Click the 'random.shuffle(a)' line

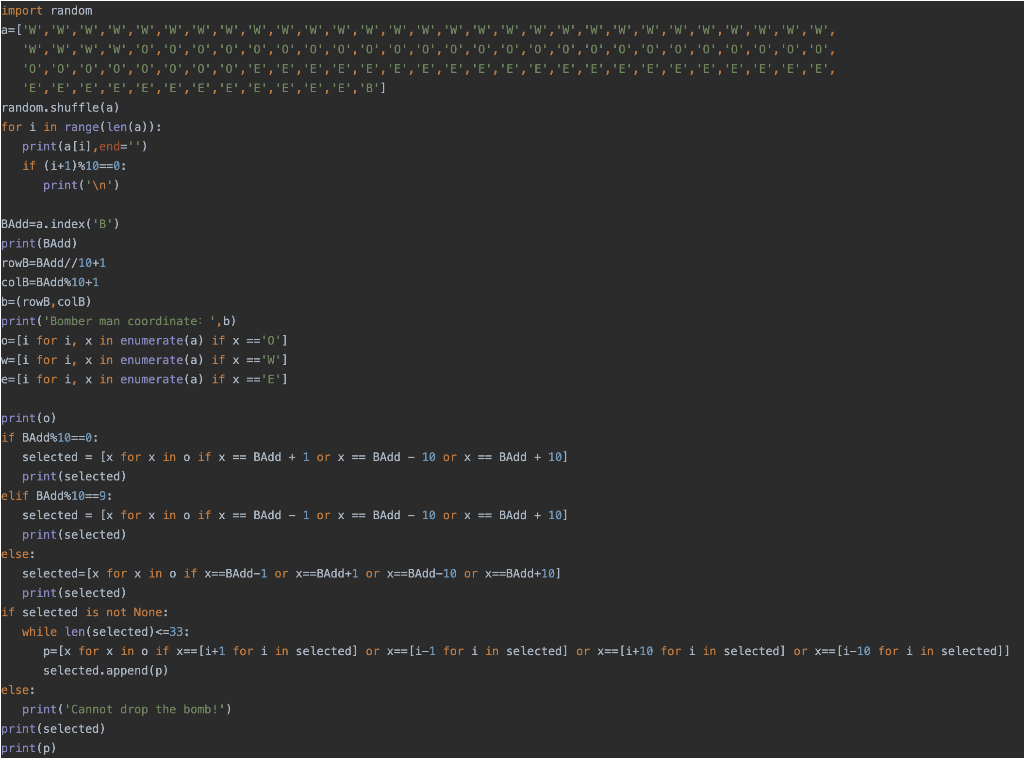[60, 107]
